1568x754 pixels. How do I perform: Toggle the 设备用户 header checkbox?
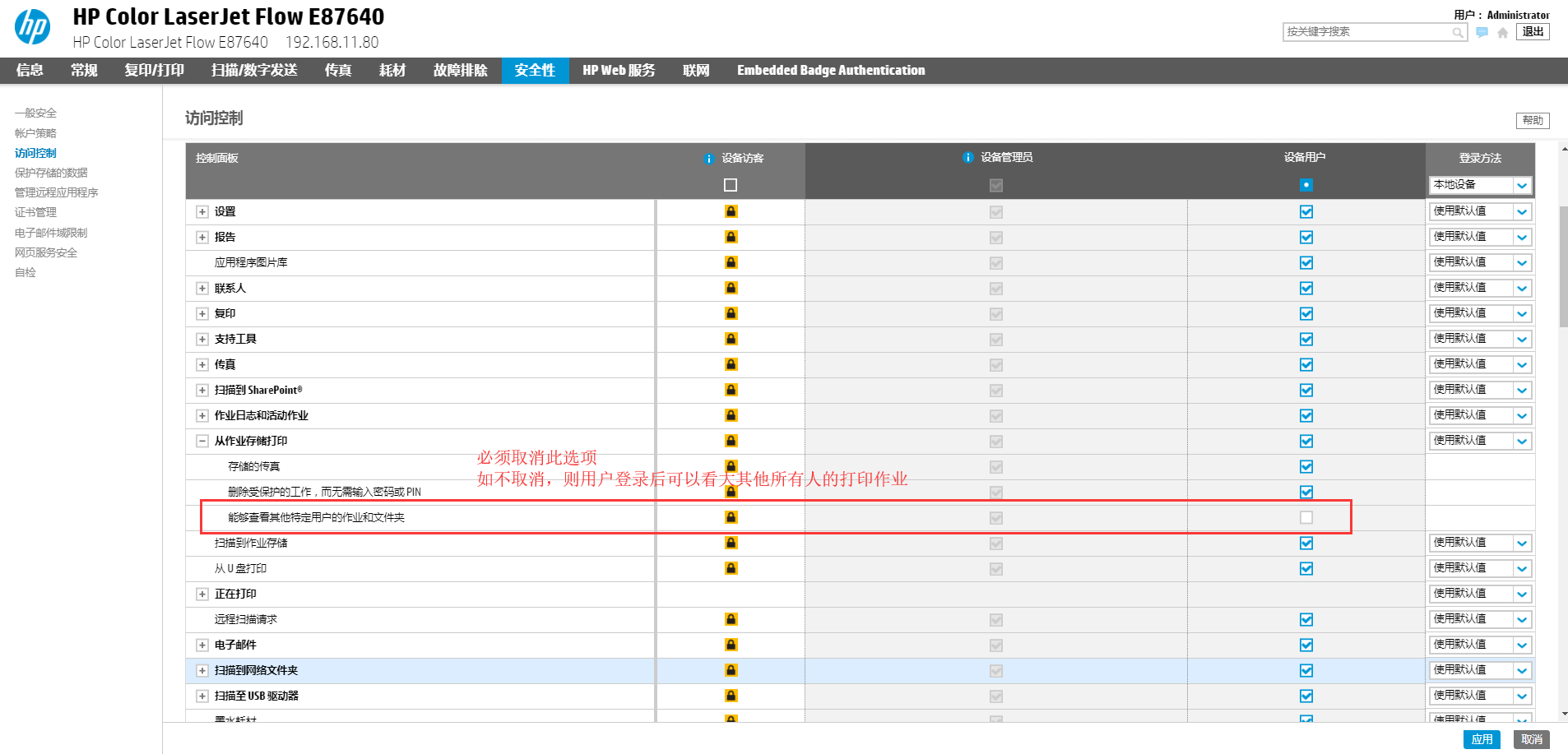(1306, 185)
